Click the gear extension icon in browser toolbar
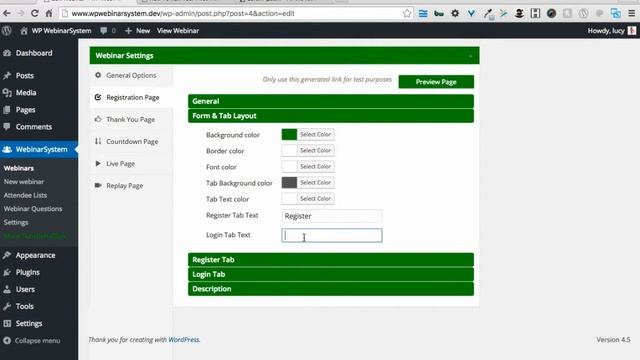The image size is (640, 360). [x=455, y=13]
